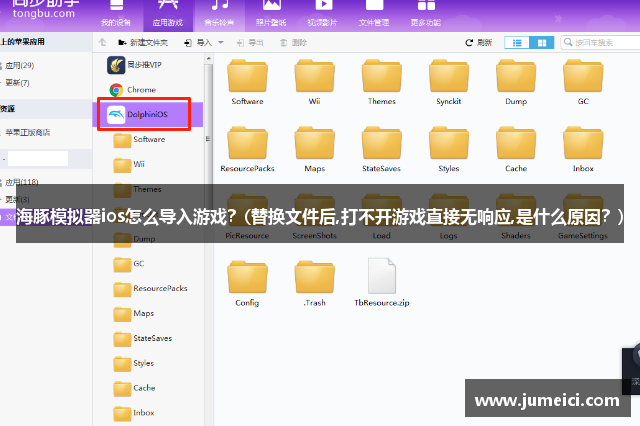640x426 pixels.
Task: Switch to the 文件管理 tab
Action: coord(374,15)
